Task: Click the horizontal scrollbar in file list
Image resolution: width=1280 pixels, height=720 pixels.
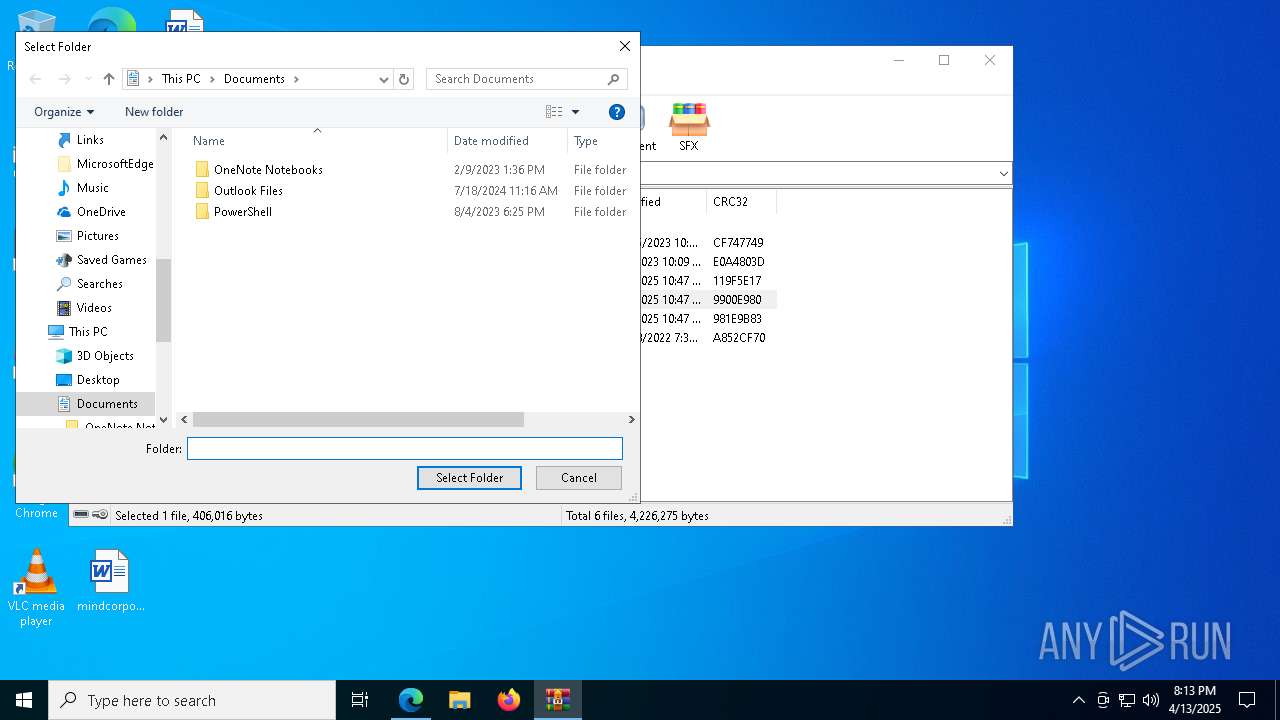Action: (x=358, y=420)
